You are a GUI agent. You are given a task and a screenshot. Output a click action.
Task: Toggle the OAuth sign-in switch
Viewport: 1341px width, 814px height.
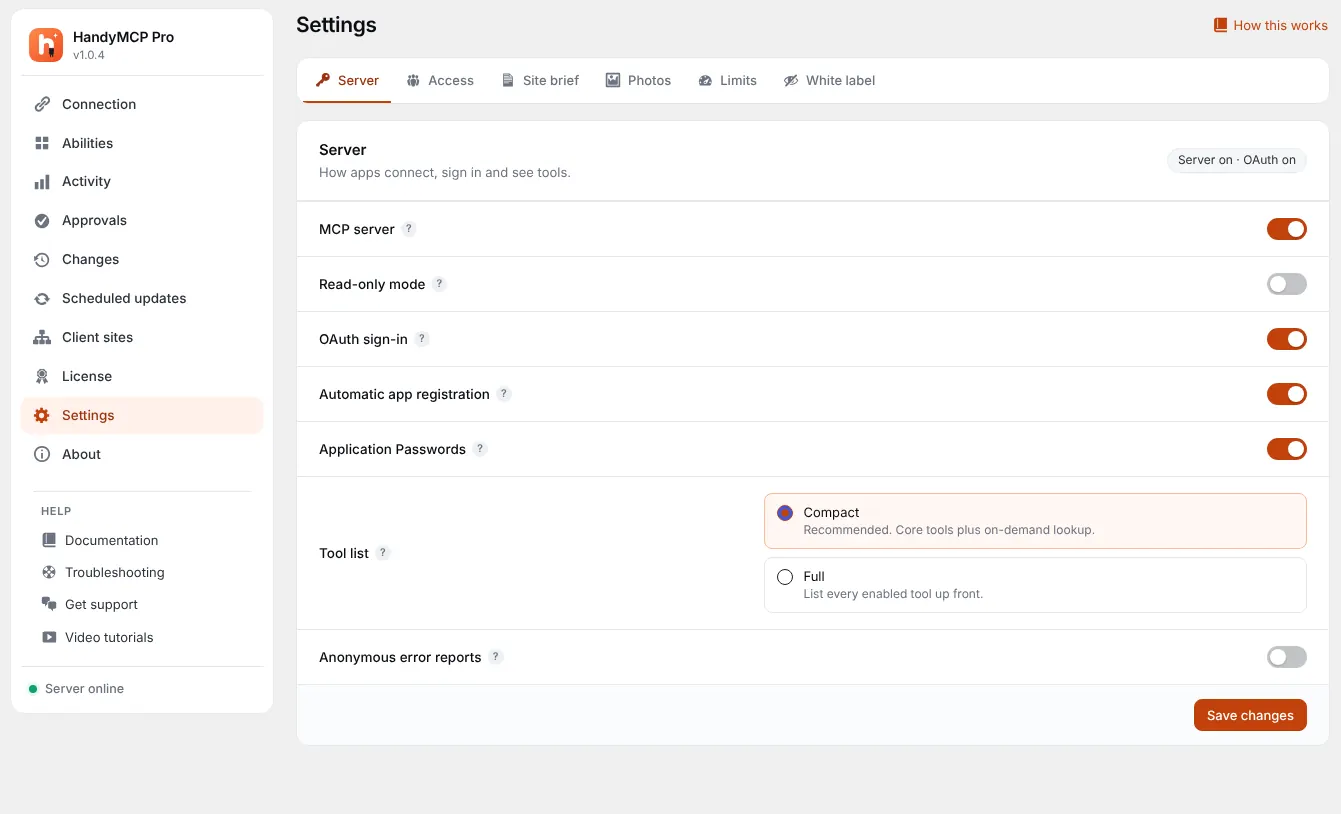(1286, 339)
